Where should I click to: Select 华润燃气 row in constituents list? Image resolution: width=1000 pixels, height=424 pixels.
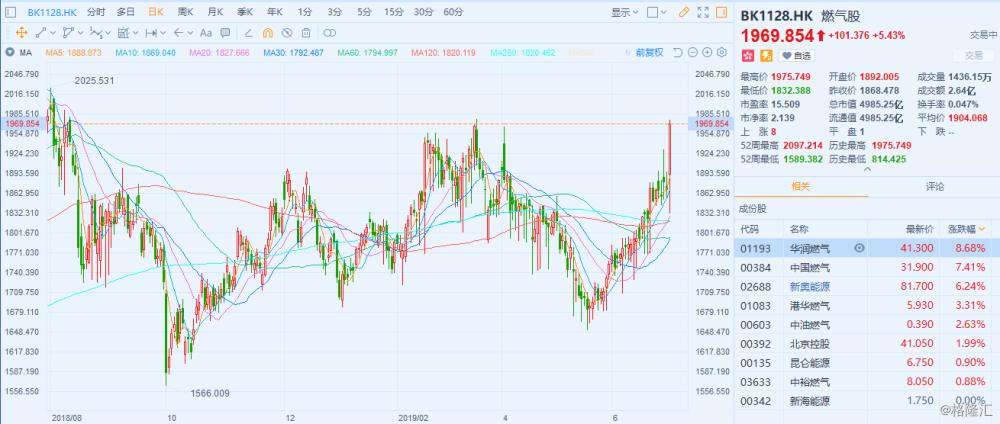(x=805, y=247)
